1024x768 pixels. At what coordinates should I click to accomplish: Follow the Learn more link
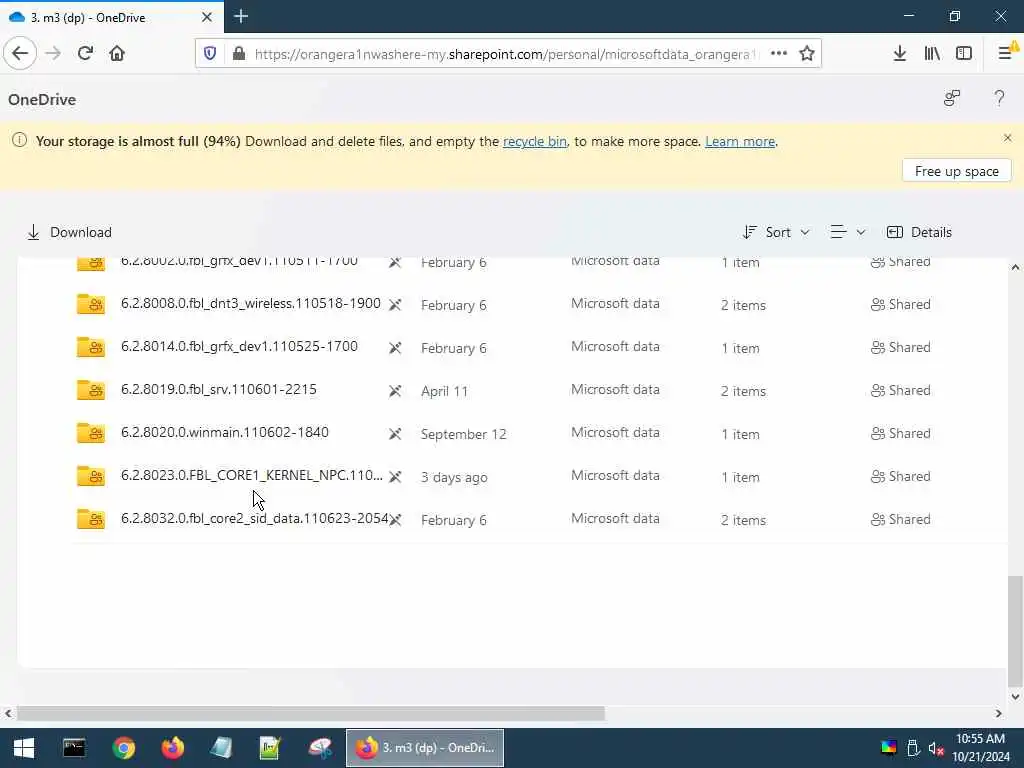(741, 141)
